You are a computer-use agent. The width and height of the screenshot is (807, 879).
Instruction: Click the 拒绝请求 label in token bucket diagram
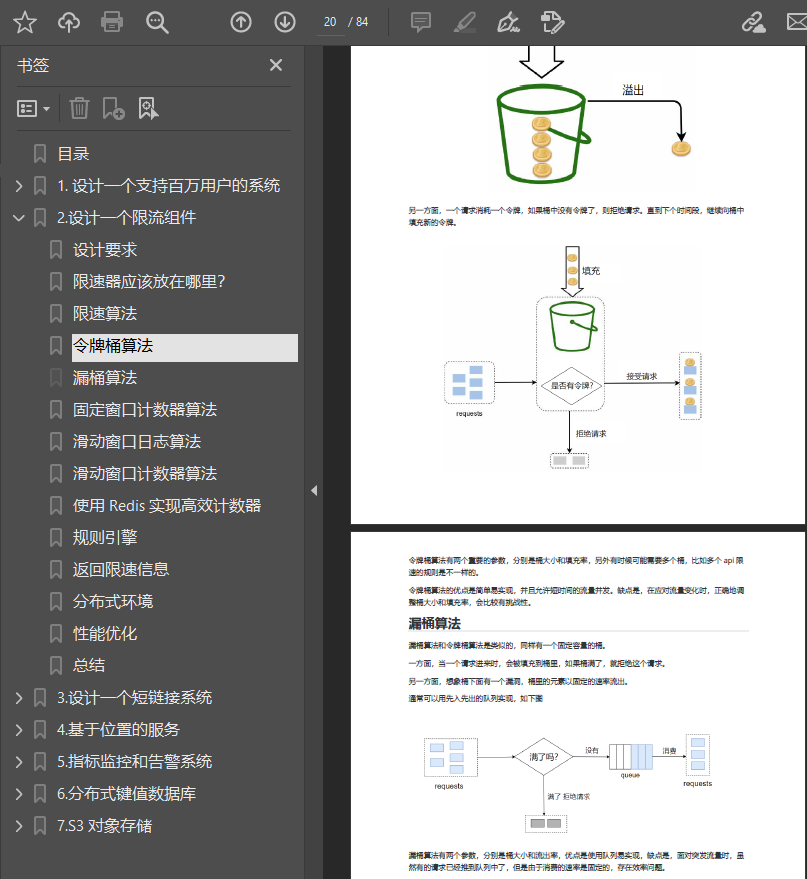coord(591,434)
